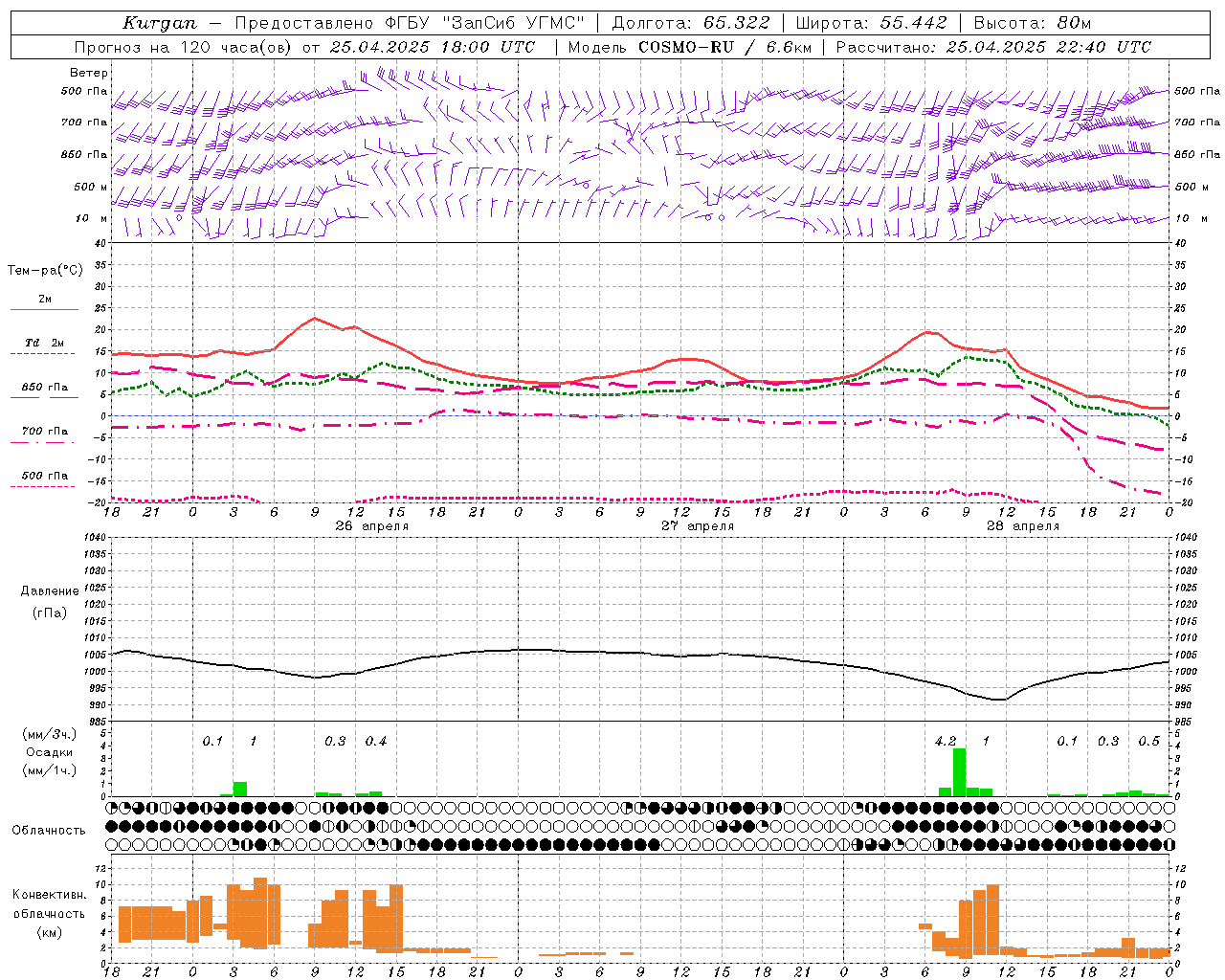Click the '26 апреля' date label
1225x980 pixels.
[x=371, y=526]
